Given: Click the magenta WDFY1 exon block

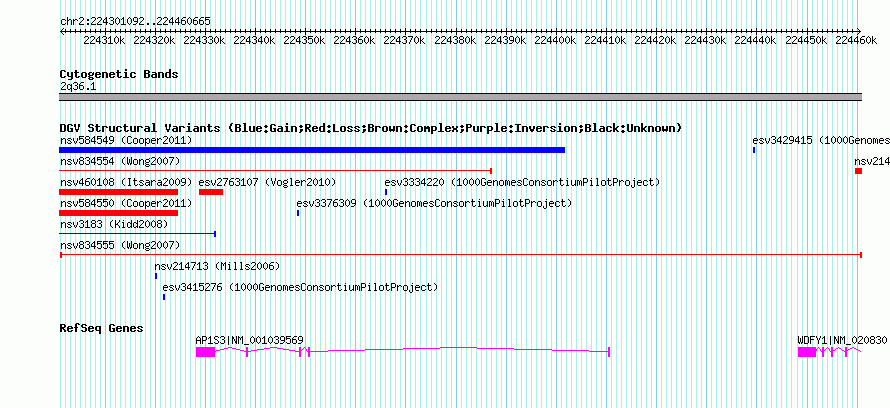Looking at the screenshot, I should pyautogui.click(x=807, y=352).
